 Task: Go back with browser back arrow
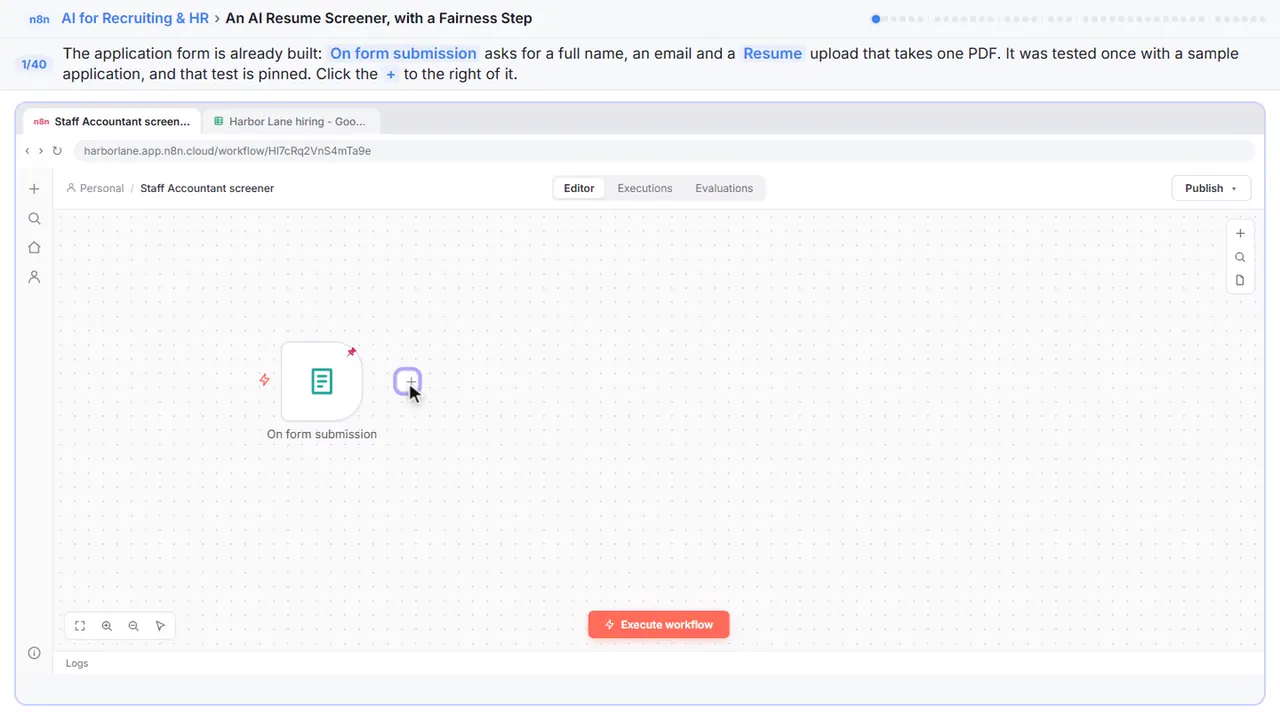(27, 151)
